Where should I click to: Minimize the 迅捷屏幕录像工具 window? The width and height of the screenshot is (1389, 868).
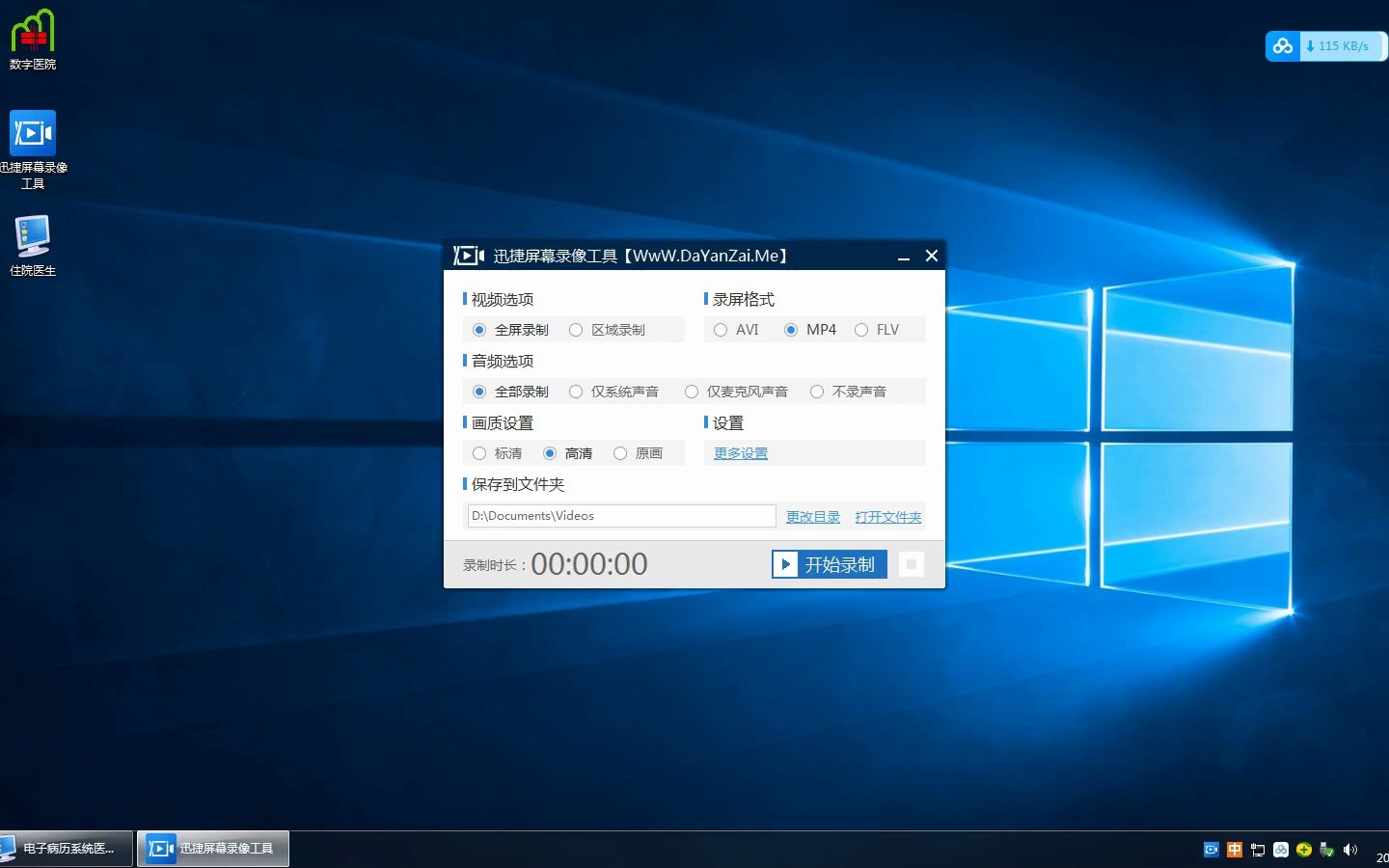pos(904,257)
